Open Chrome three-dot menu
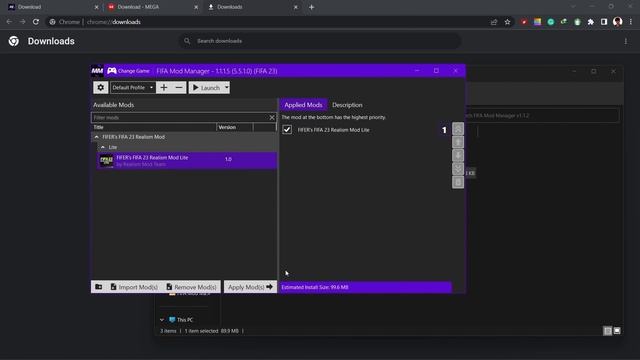 (x=631, y=22)
